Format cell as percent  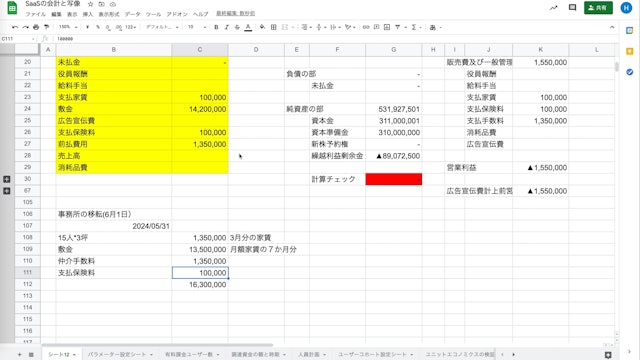(x=98, y=27)
